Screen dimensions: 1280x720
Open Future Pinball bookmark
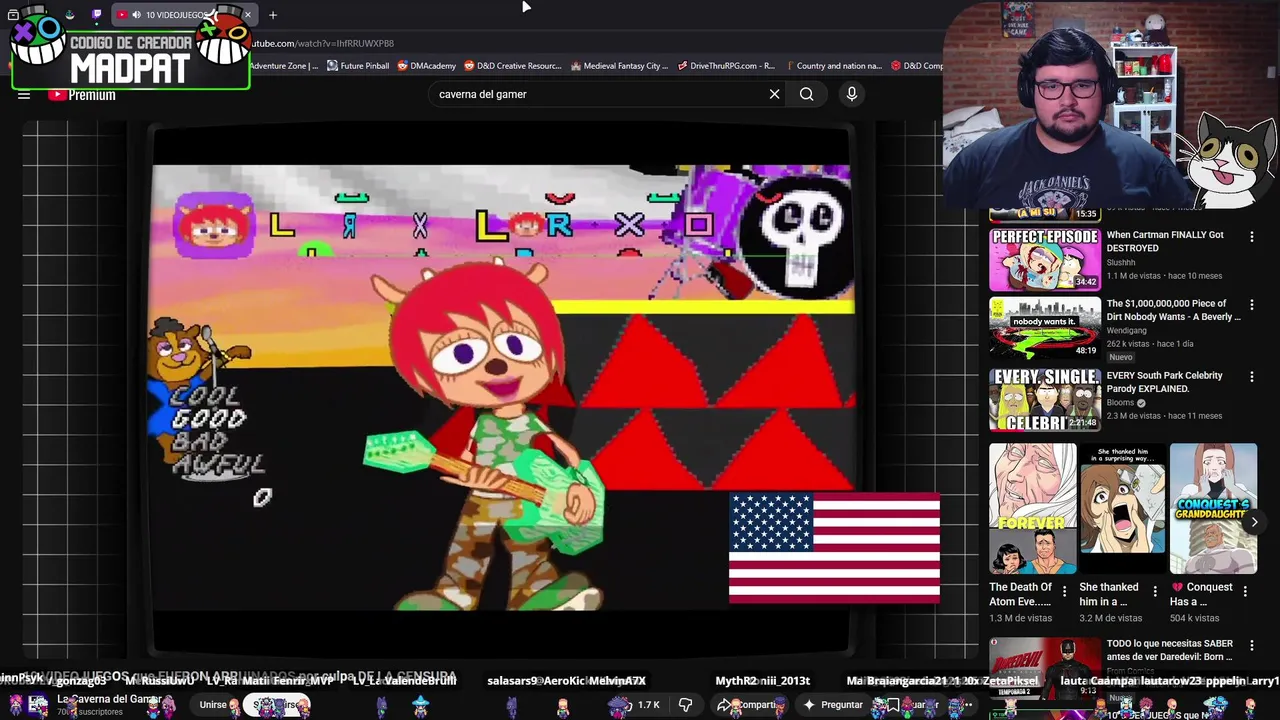[x=357, y=66]
